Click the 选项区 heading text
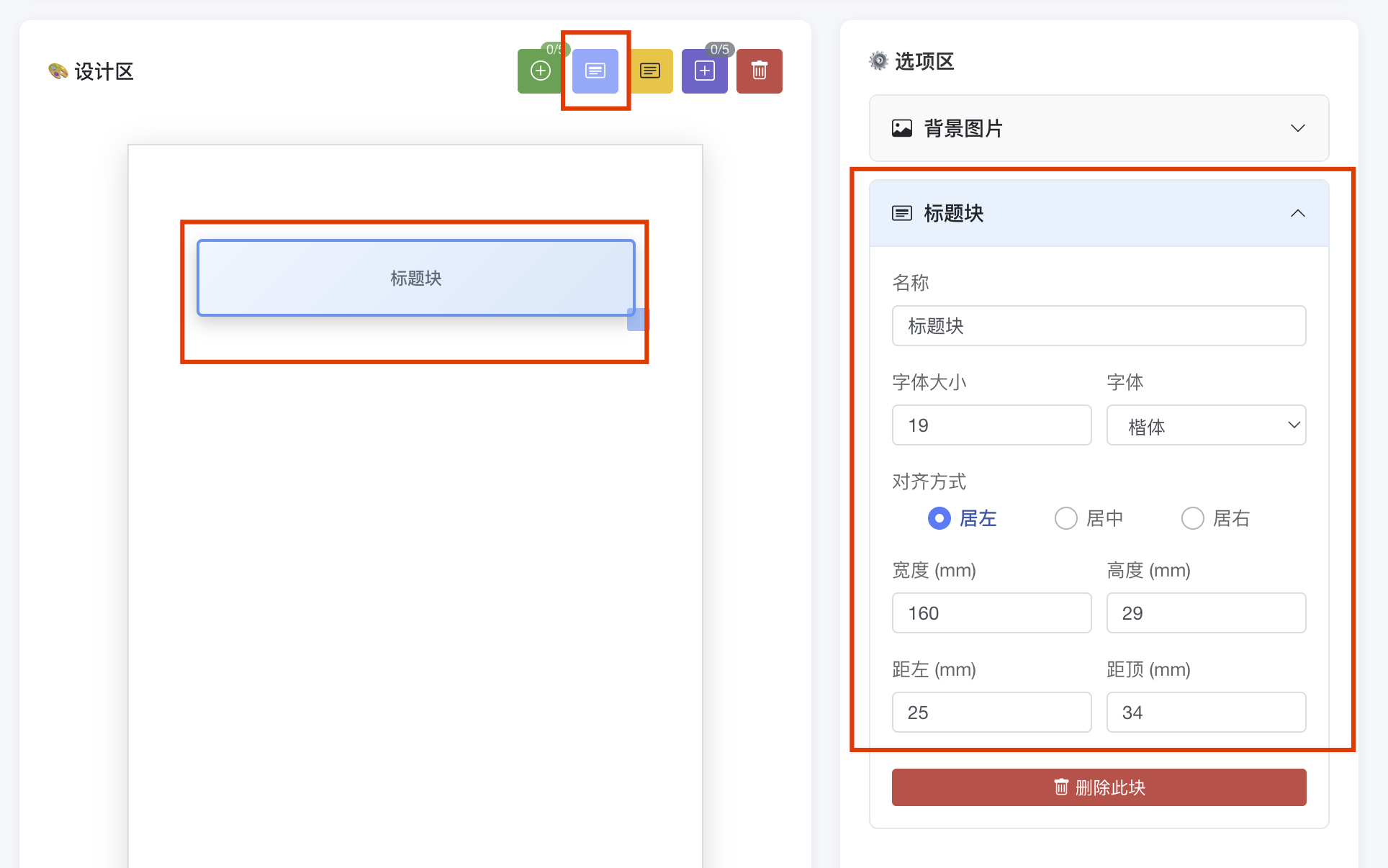This screenshot has height=868, width=1388. pos(924,61)
